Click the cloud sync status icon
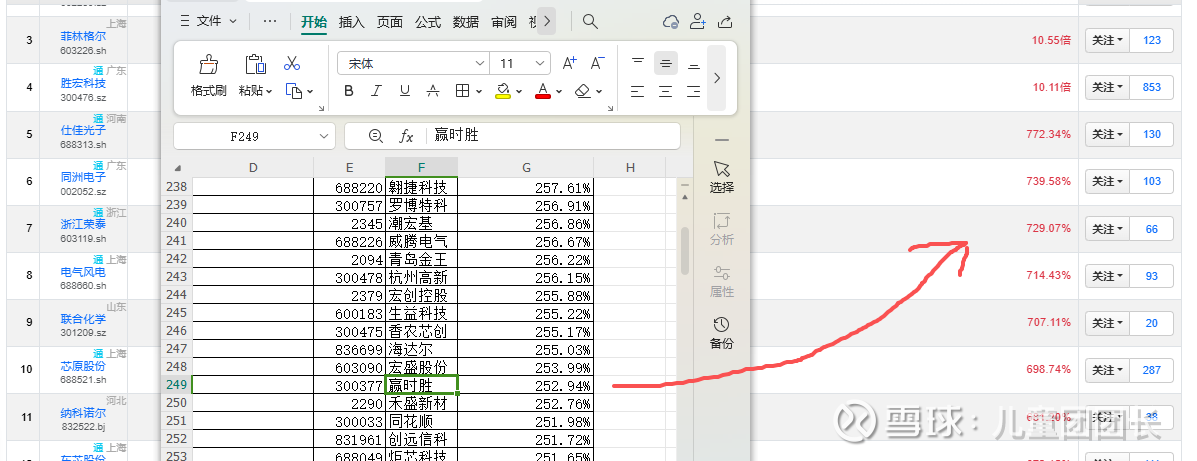1197x461 pixels. [x=671, y=21]
